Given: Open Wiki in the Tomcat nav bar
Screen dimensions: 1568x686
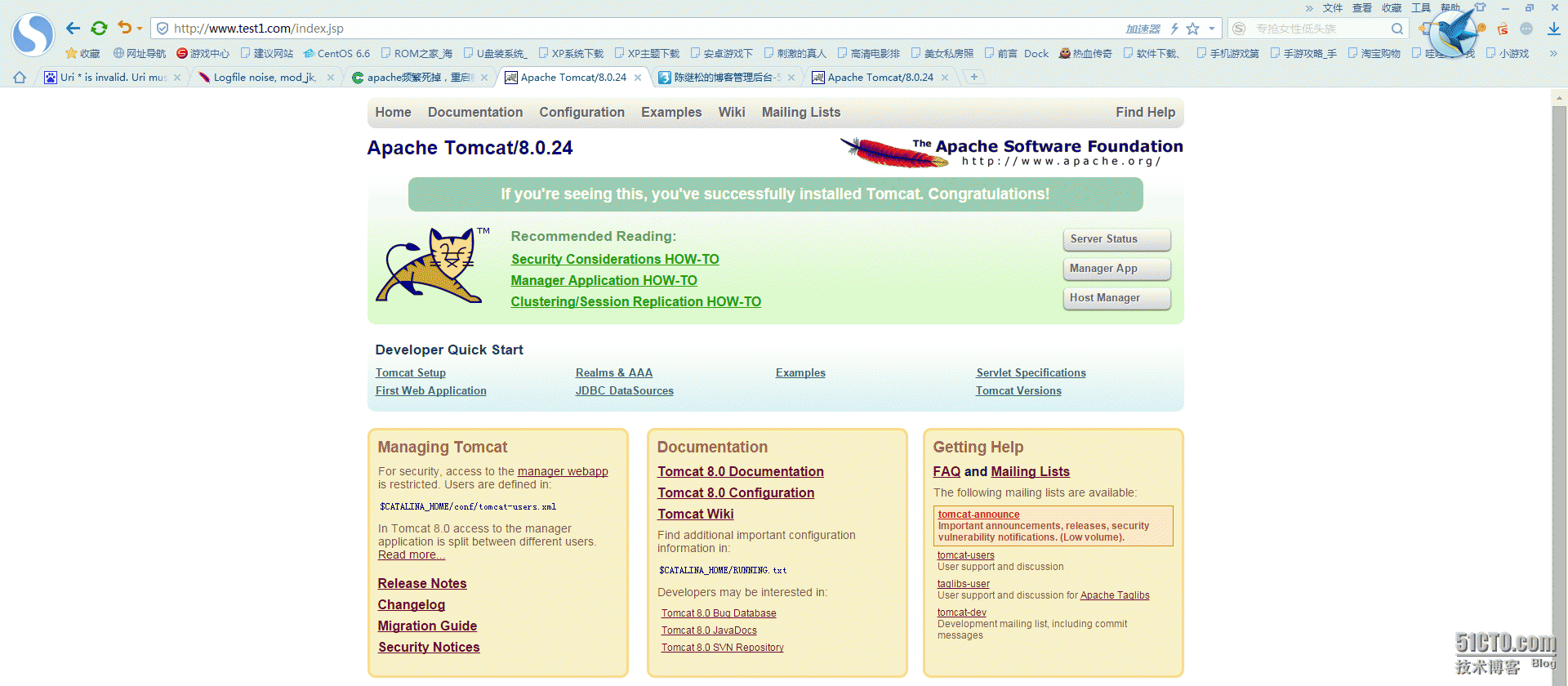Looking at the screenshot, I should click(732, 113).
